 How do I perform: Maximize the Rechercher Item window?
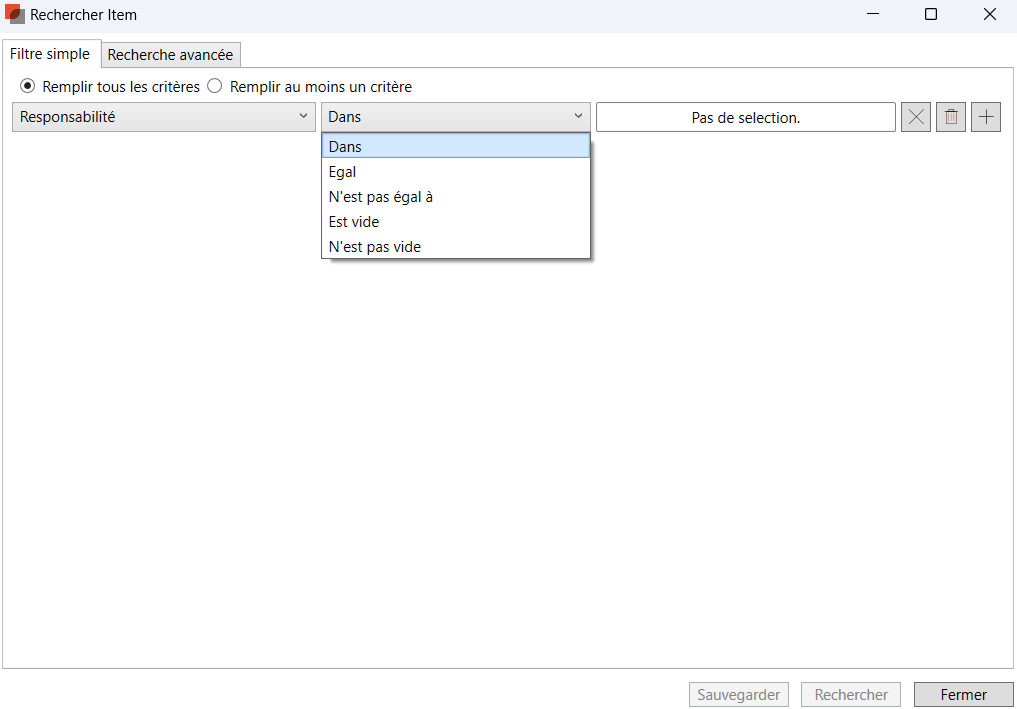coord(931,15)
